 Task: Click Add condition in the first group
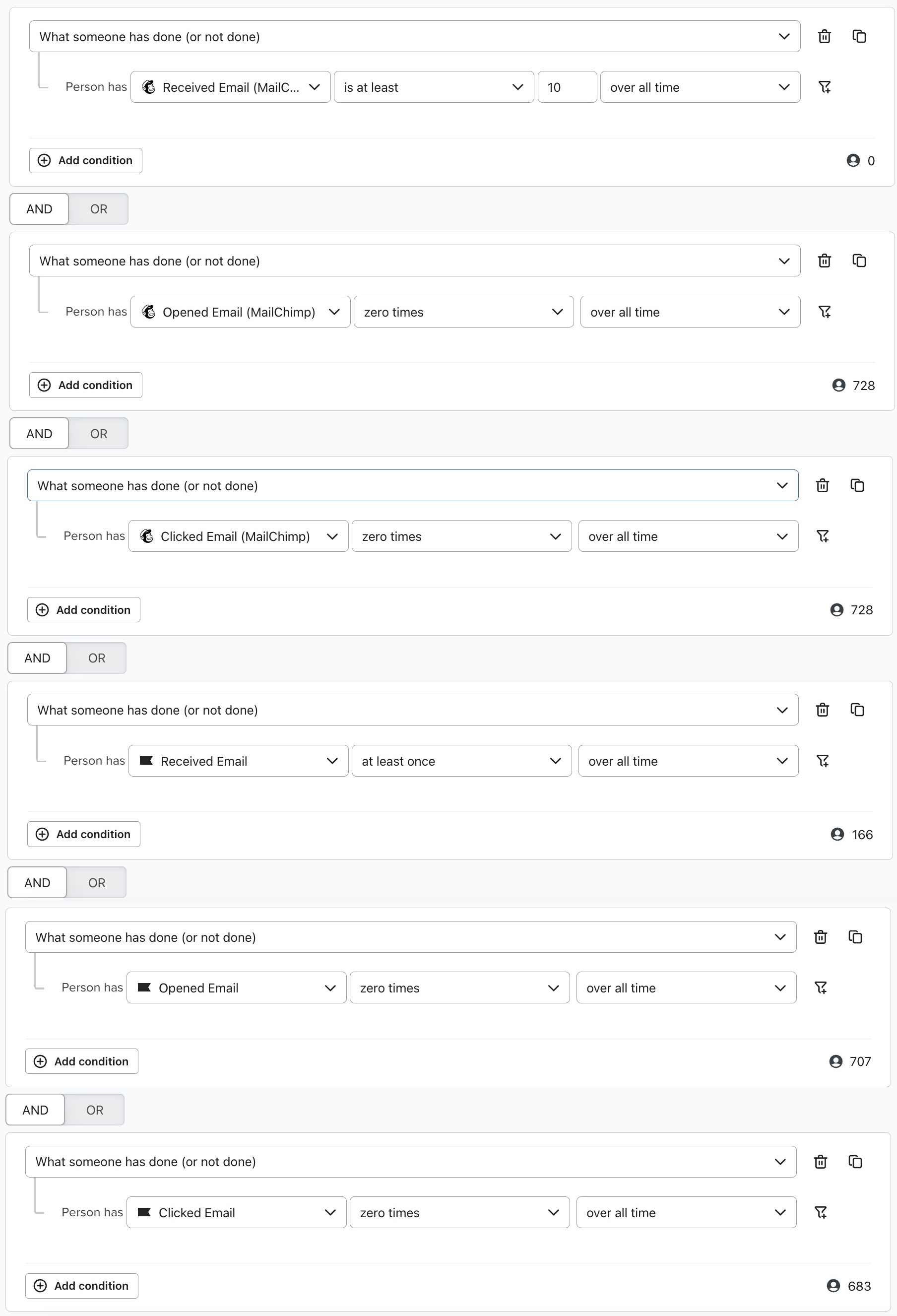[x=85, y=160]
